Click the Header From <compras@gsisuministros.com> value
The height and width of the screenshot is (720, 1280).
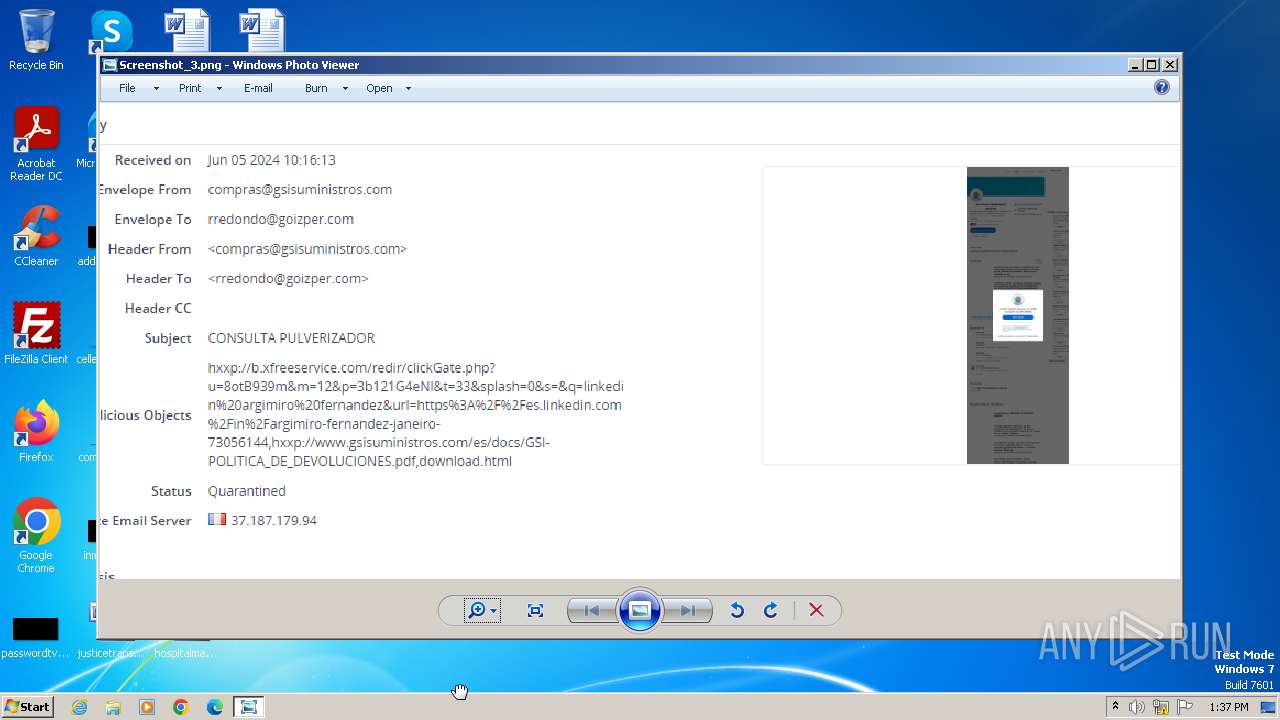click(307, 249)
